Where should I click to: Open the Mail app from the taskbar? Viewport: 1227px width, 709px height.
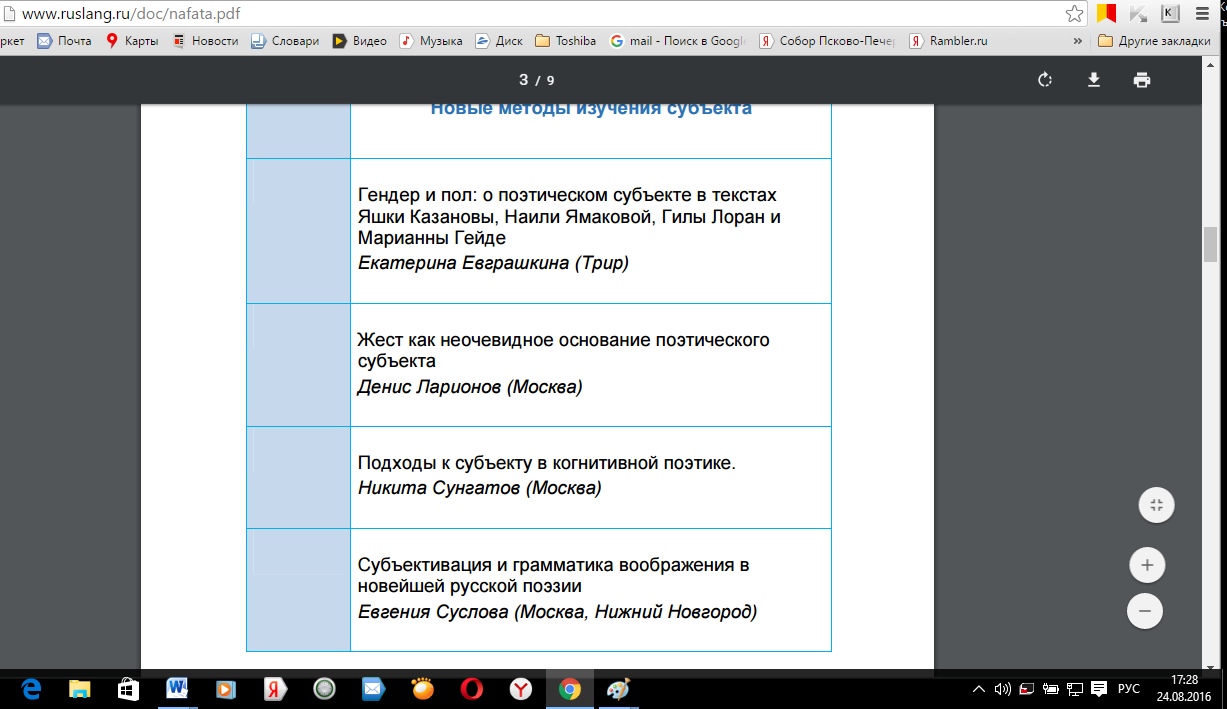coord(373,689)
